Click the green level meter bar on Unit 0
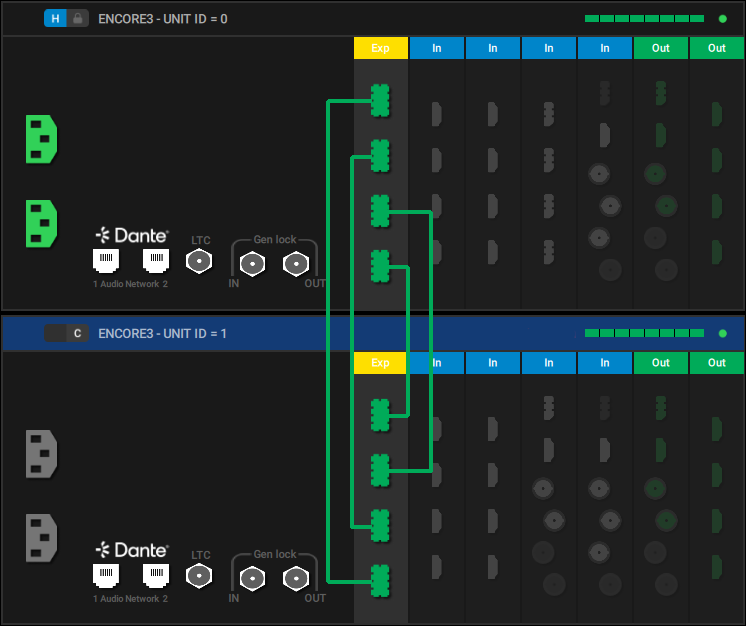Viewport: 746px width, 626px height. tap(644, 19)
